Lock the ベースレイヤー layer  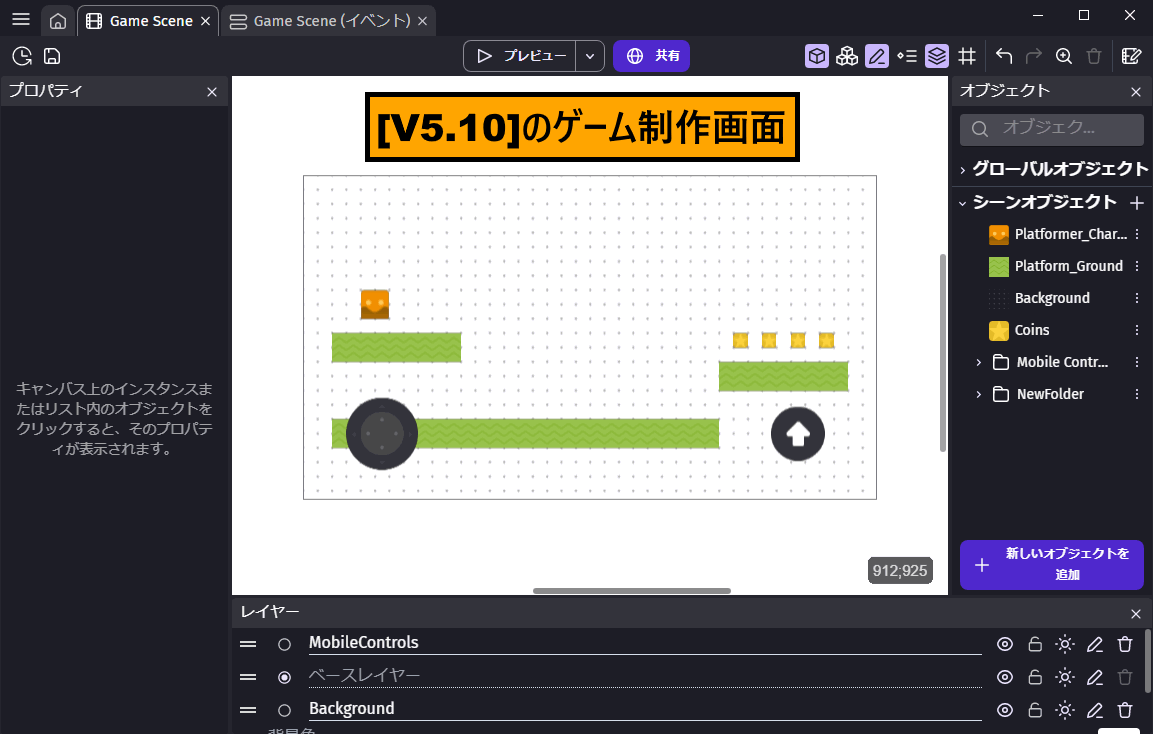pos(1035,677)
